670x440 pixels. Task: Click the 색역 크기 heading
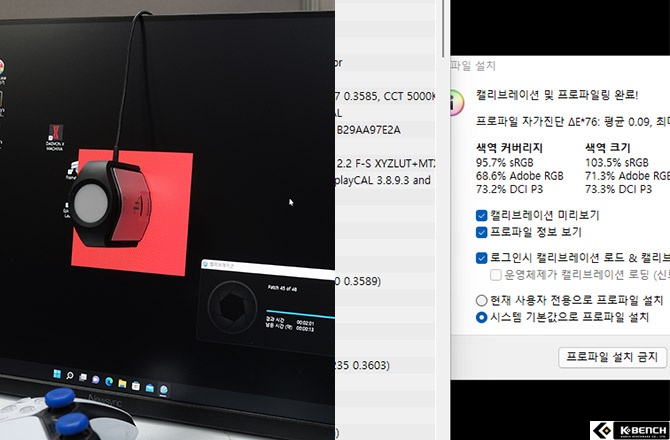(608, 148)
